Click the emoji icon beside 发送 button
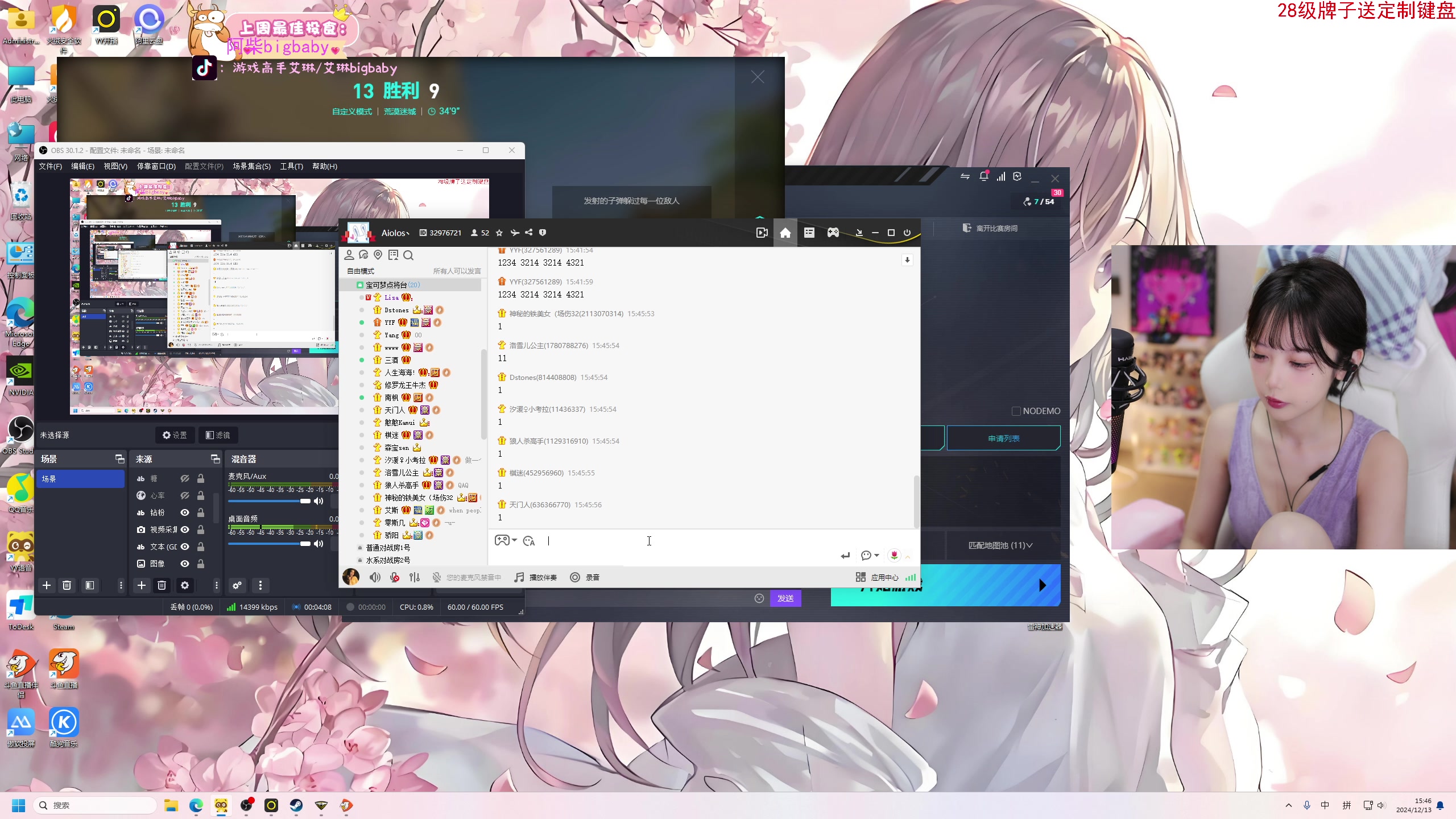This screenshot has height=819, width=1456. pyautogui.click(x=759, y=598)
